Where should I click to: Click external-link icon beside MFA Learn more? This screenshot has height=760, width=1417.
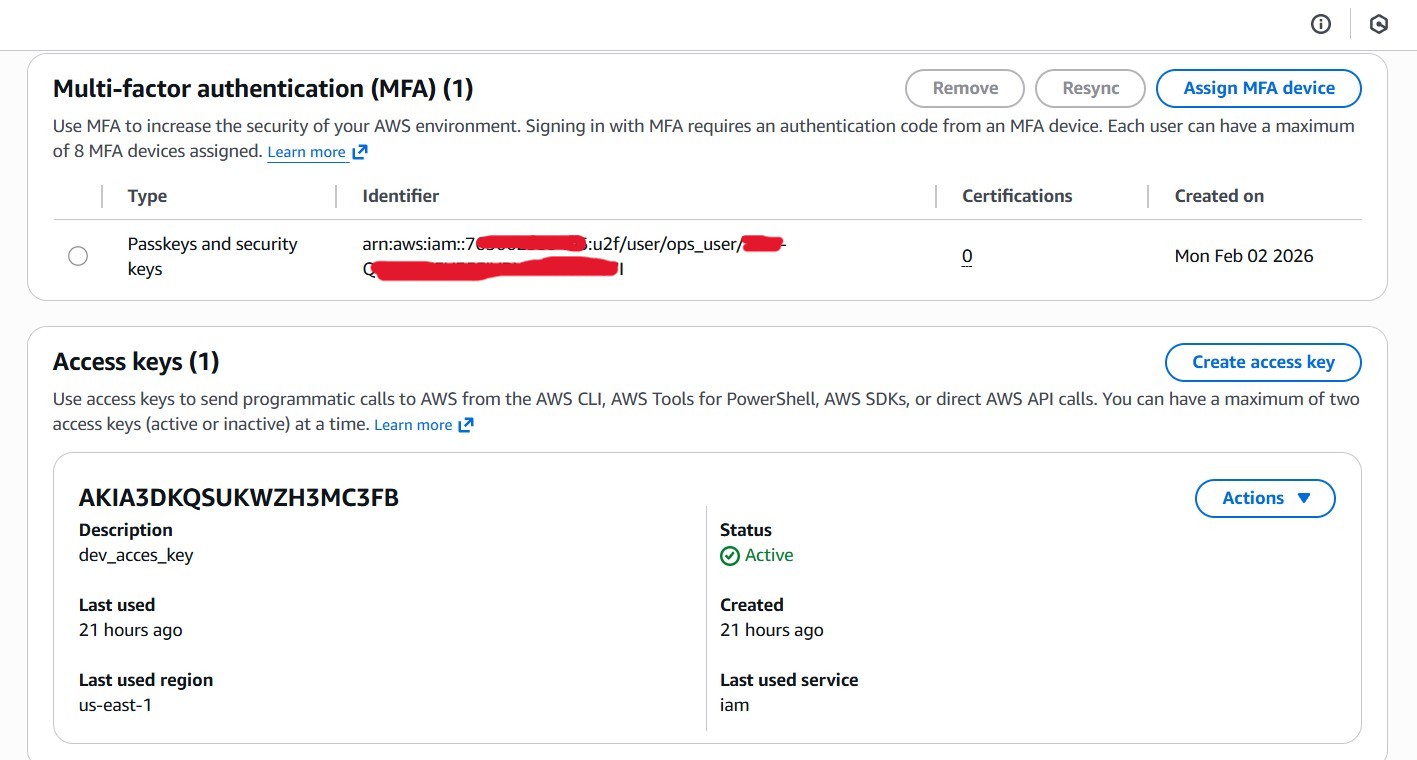(x=360, y=152)
